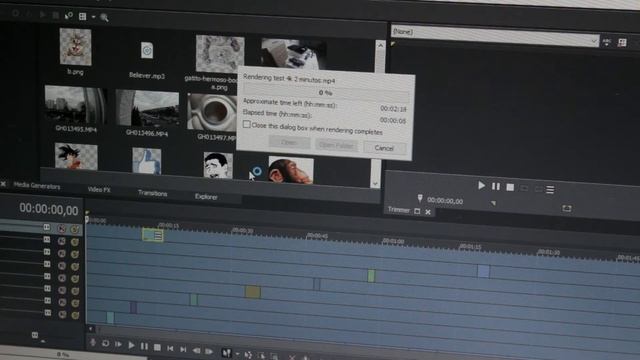The image size is (640, 360).
Task: Stop playback in the Trimmer window
Action: coord(510,187)
